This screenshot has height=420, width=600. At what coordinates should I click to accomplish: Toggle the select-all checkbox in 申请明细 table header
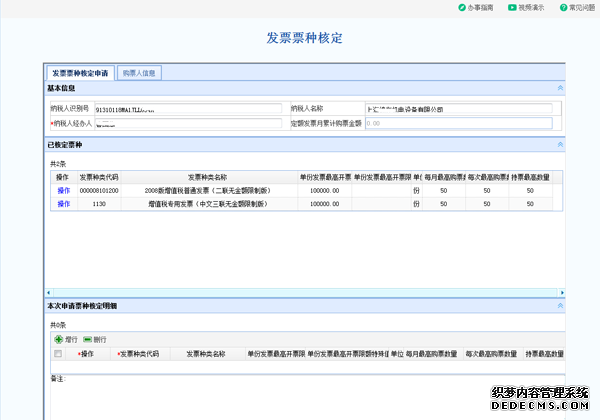point(58,354)
